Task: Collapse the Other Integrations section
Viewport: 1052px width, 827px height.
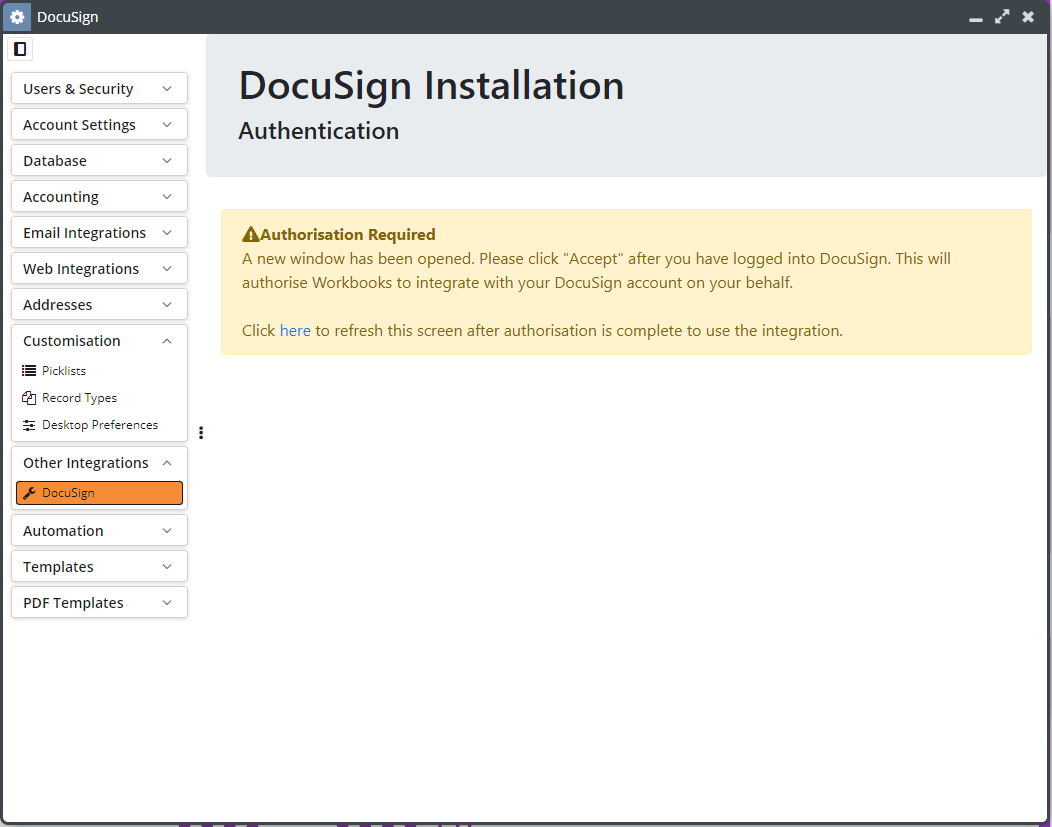Action: 99,463
